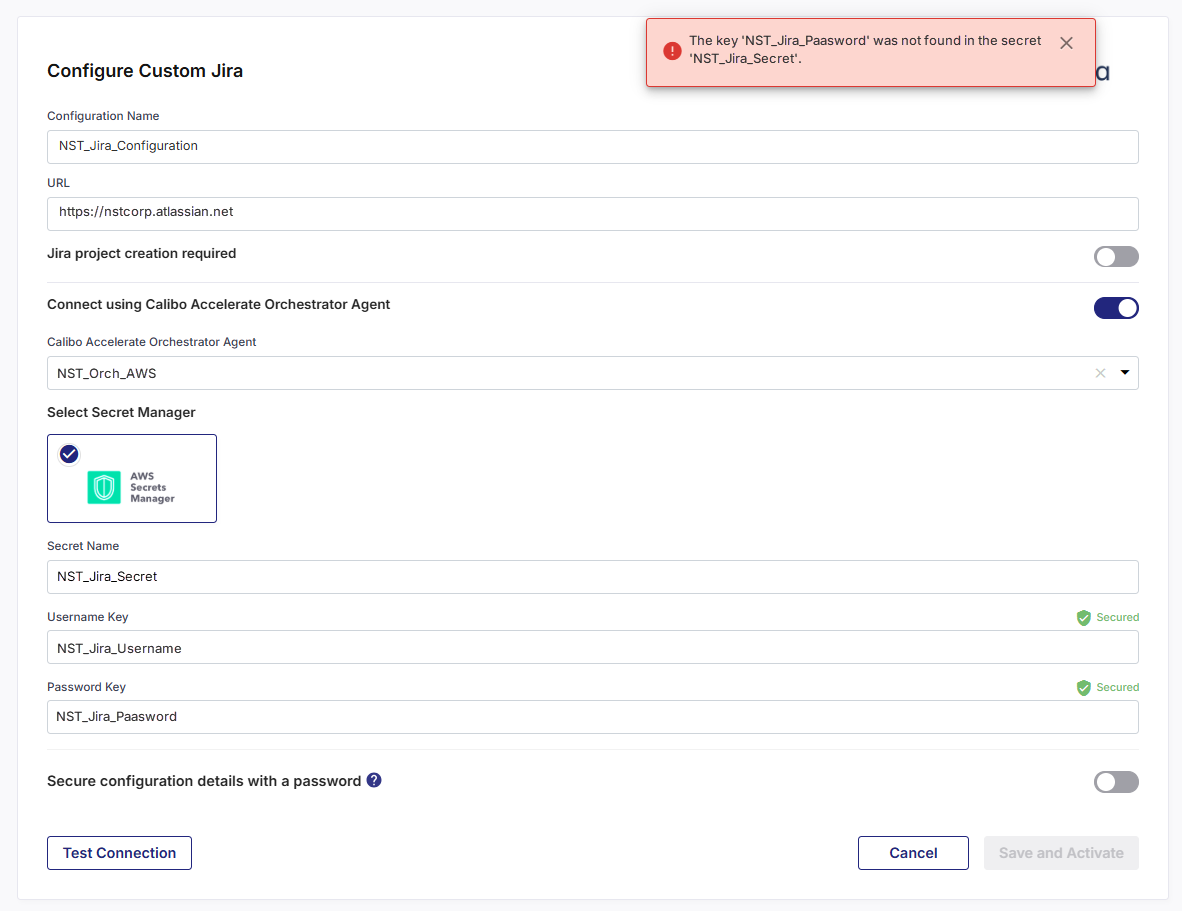Click the AWS Secrets Manager logo icon
The height and width of the screenshot is (911, 1182).
pyautogui.click(x=103, y=487)
